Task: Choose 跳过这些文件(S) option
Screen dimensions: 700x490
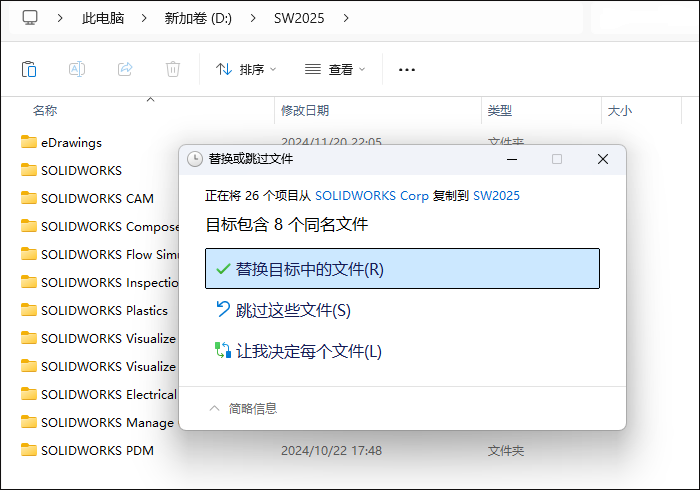Action: tap(402, 310)
